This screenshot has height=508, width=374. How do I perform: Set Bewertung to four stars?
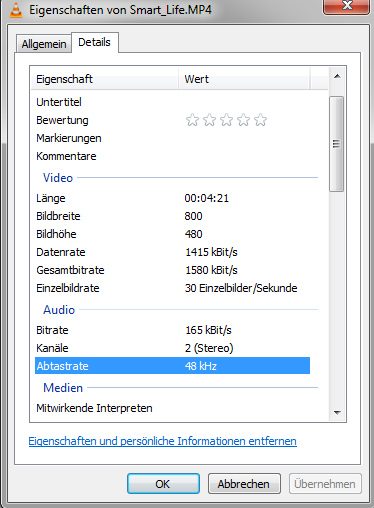tap(243, 120)
